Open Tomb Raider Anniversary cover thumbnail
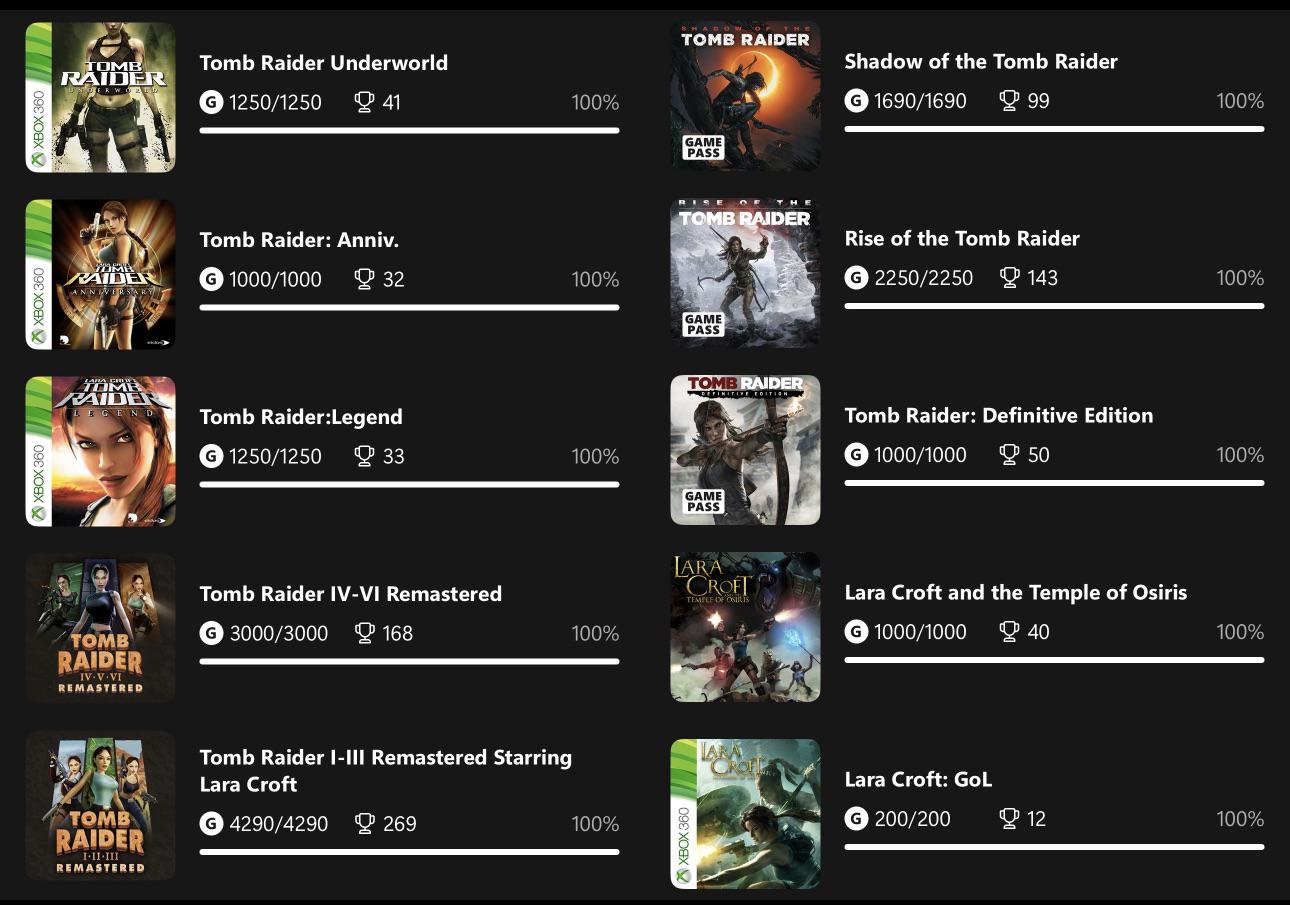Image resolution: width=1290 pixels, height=905 pixels. pyautogui.click(x=100, y=274)
